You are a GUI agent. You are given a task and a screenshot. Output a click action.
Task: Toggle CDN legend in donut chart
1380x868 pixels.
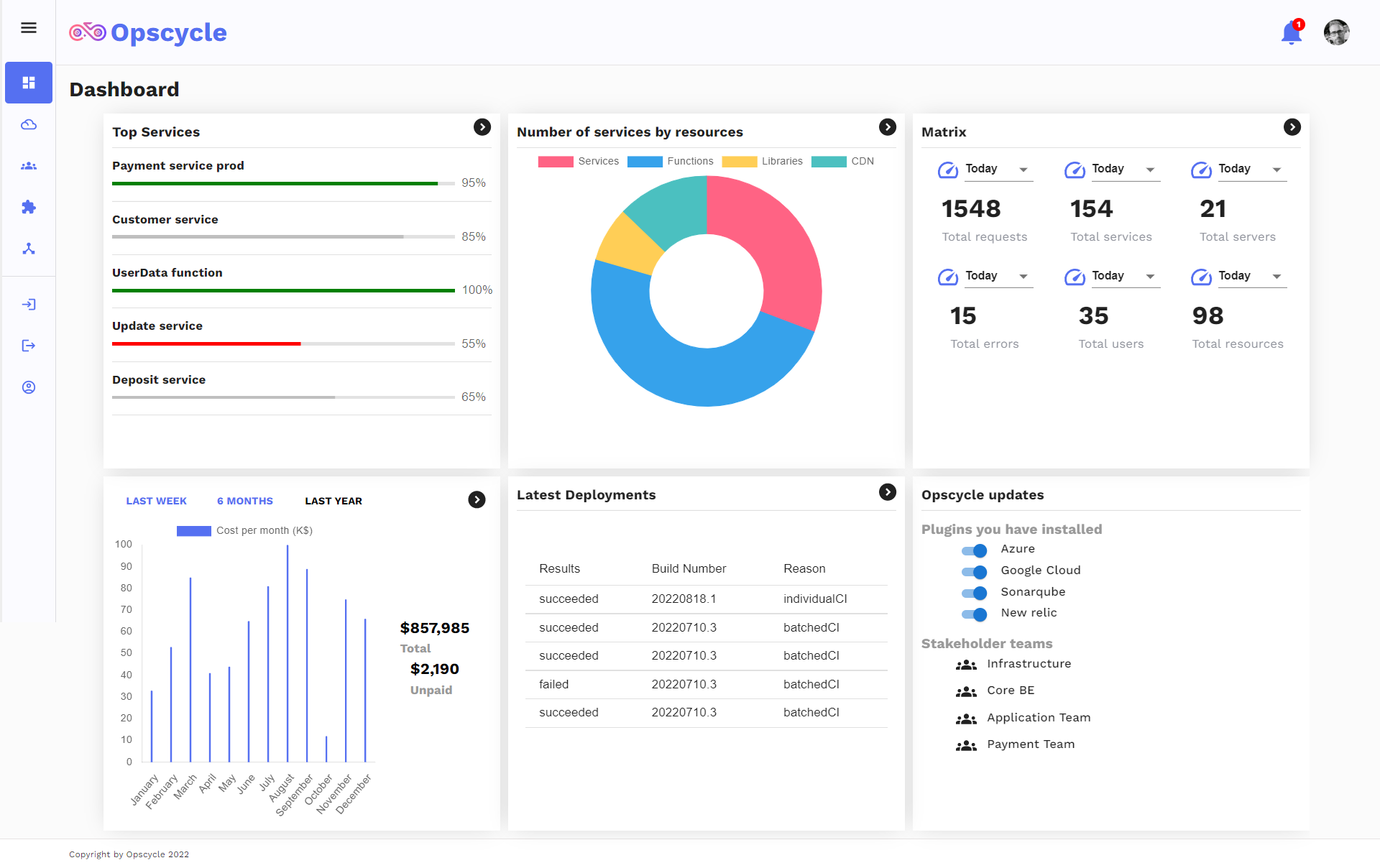click(x=842, y=162)
